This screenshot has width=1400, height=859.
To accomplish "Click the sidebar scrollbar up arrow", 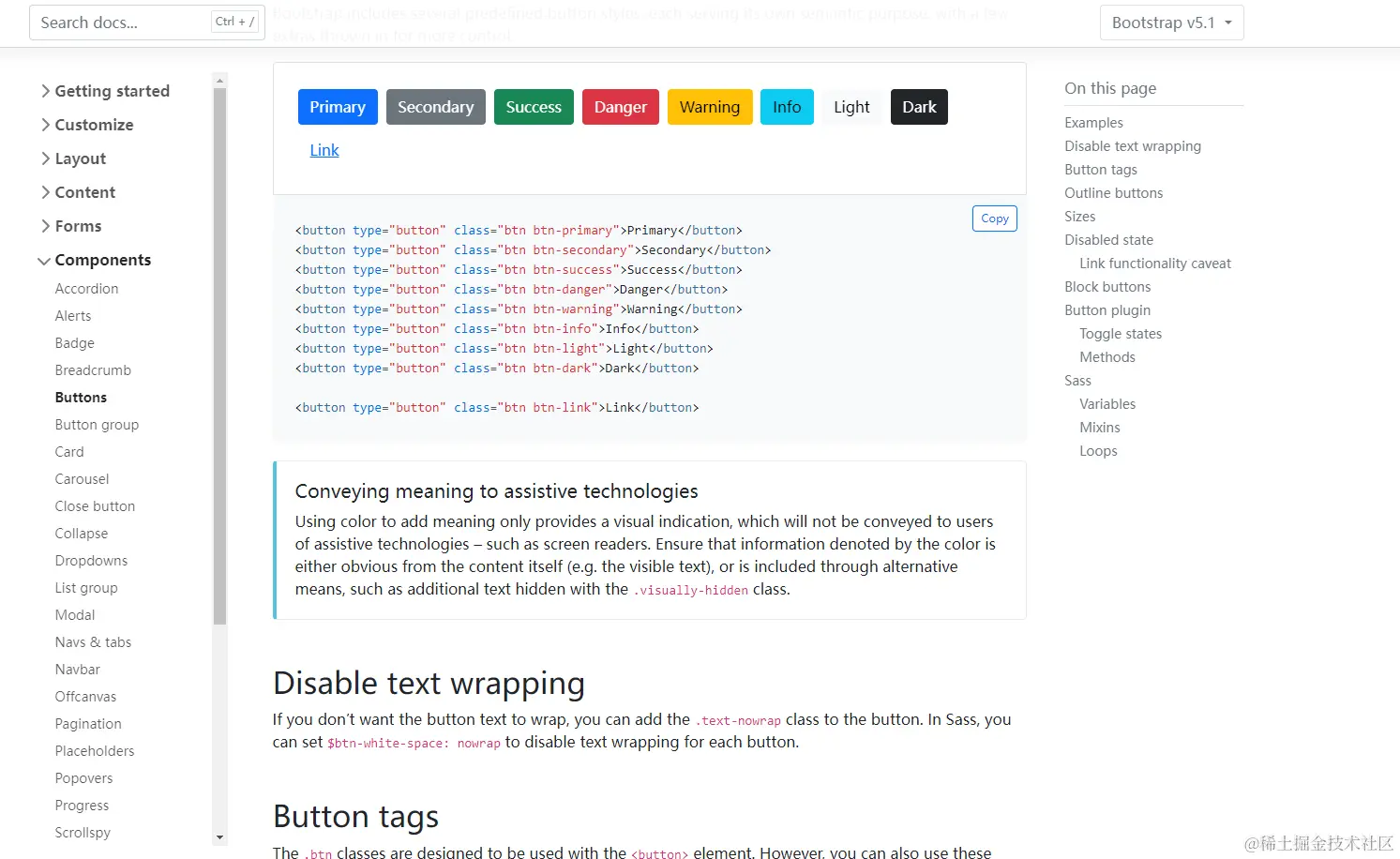I will pos(219,81).
